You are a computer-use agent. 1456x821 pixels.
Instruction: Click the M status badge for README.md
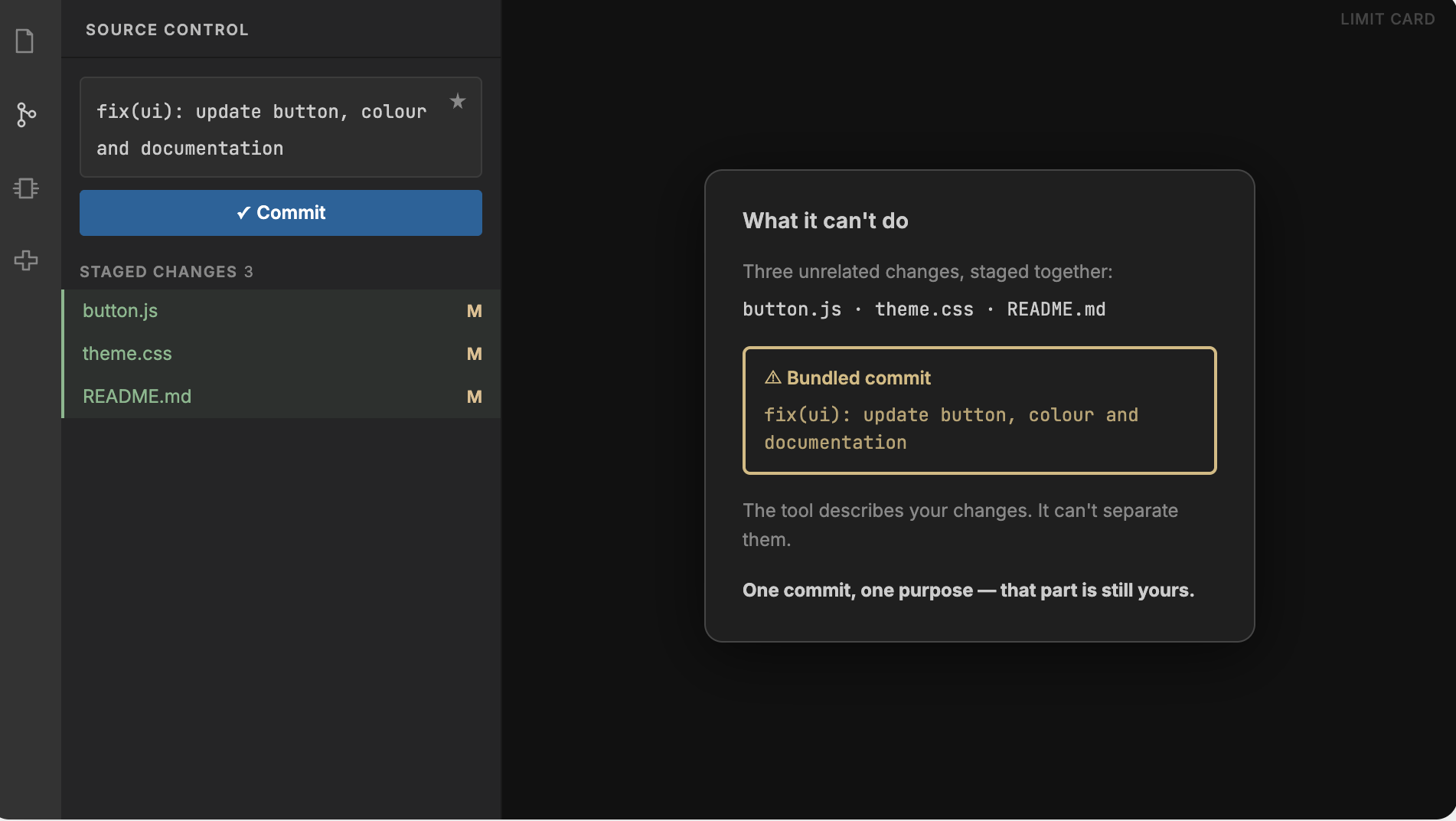[x=475, y=397]
